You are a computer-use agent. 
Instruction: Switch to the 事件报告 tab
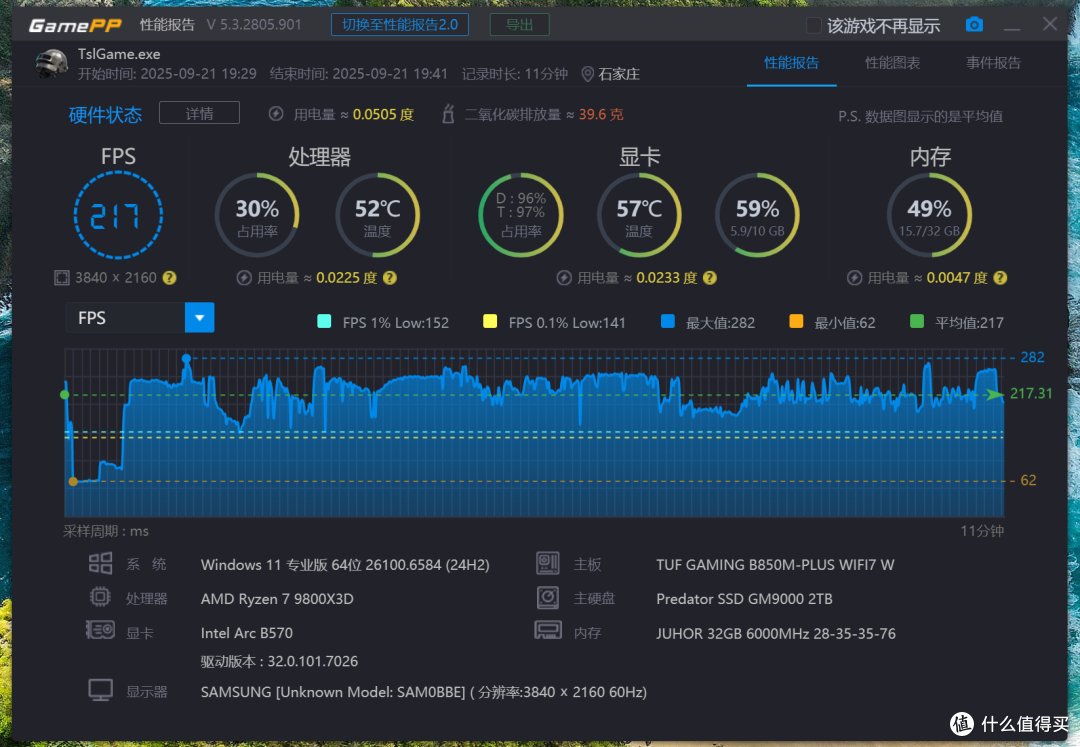tap(993, 63)
